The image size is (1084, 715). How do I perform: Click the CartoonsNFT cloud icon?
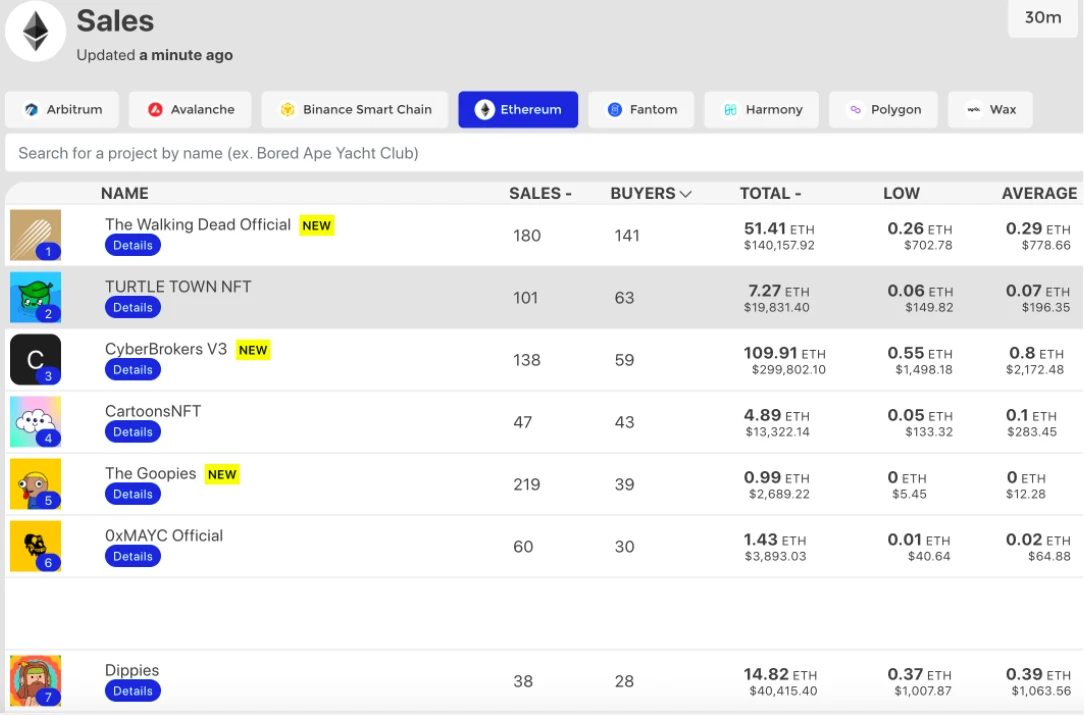(35, 422)
